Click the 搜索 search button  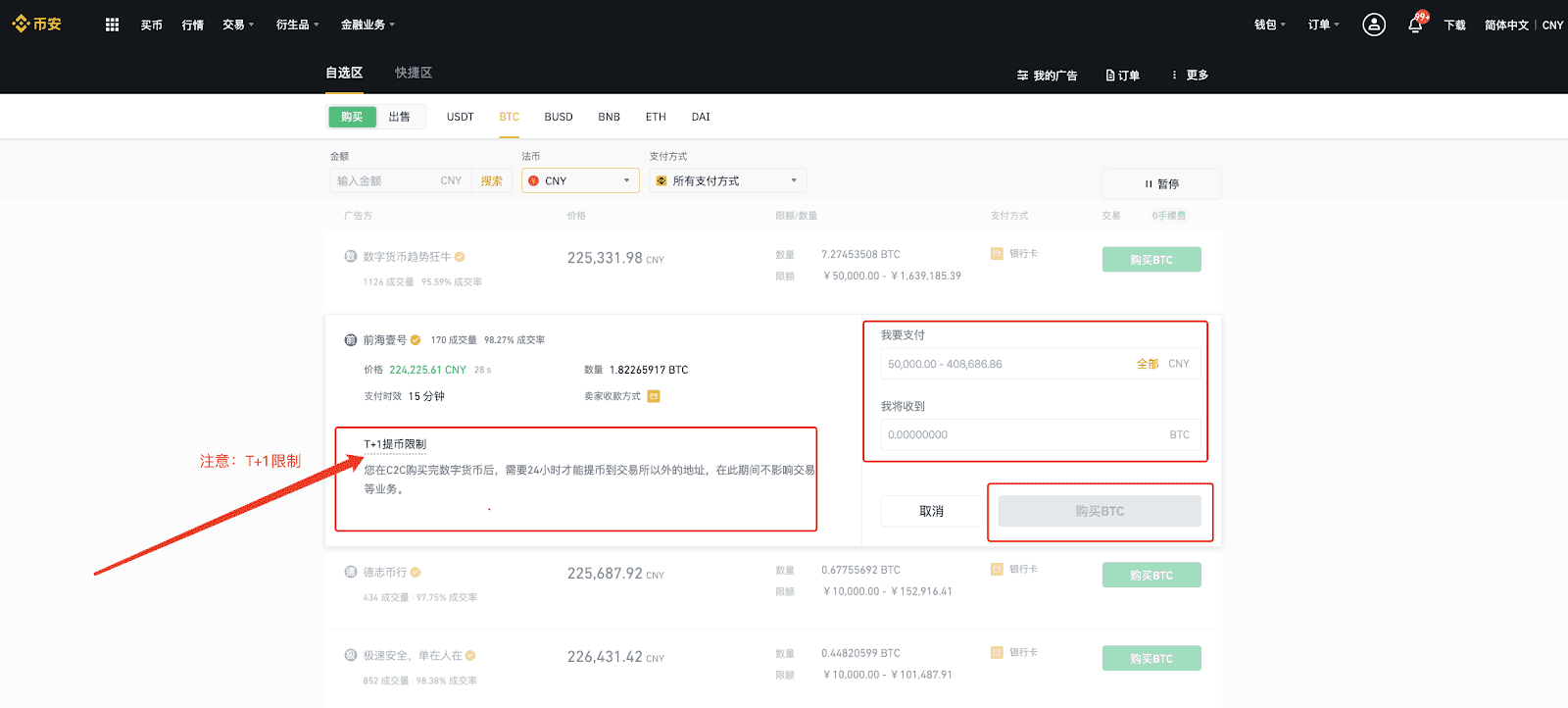click(492, 181)
